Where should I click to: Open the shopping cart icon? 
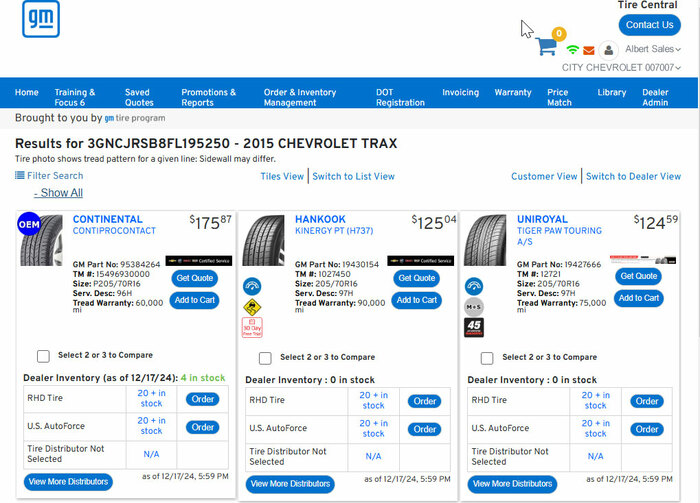(x=545, y=46)
